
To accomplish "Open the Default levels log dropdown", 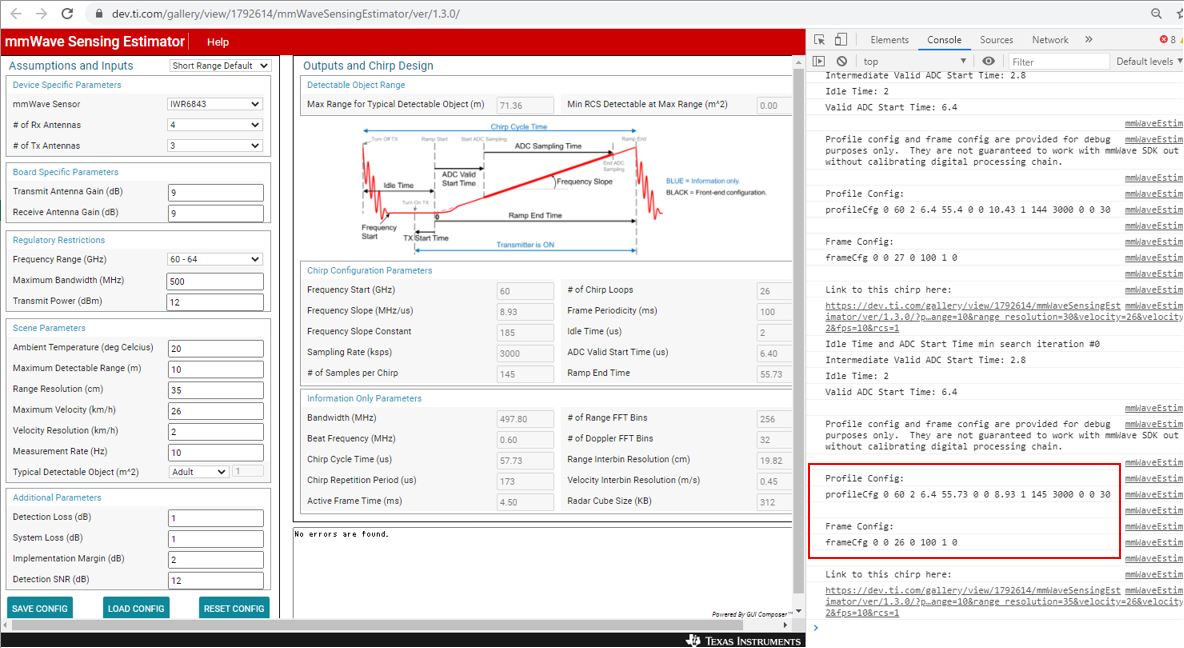I will [x=1149, y=61].
